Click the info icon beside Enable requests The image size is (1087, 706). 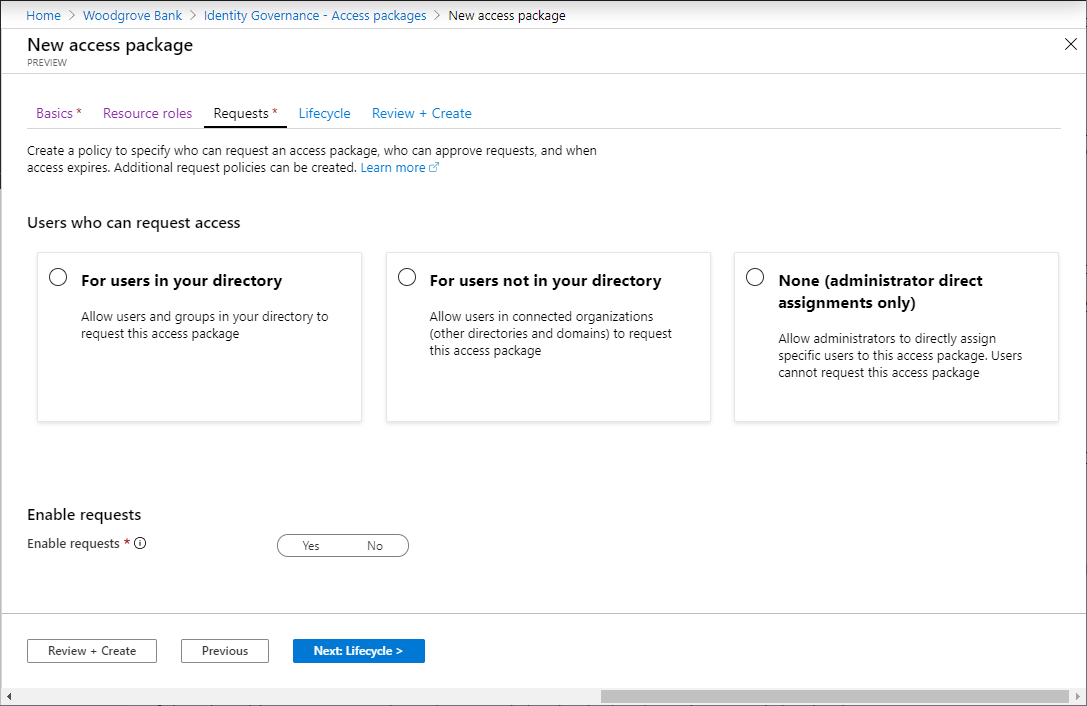pyautogui.click(x=140, y=544)
